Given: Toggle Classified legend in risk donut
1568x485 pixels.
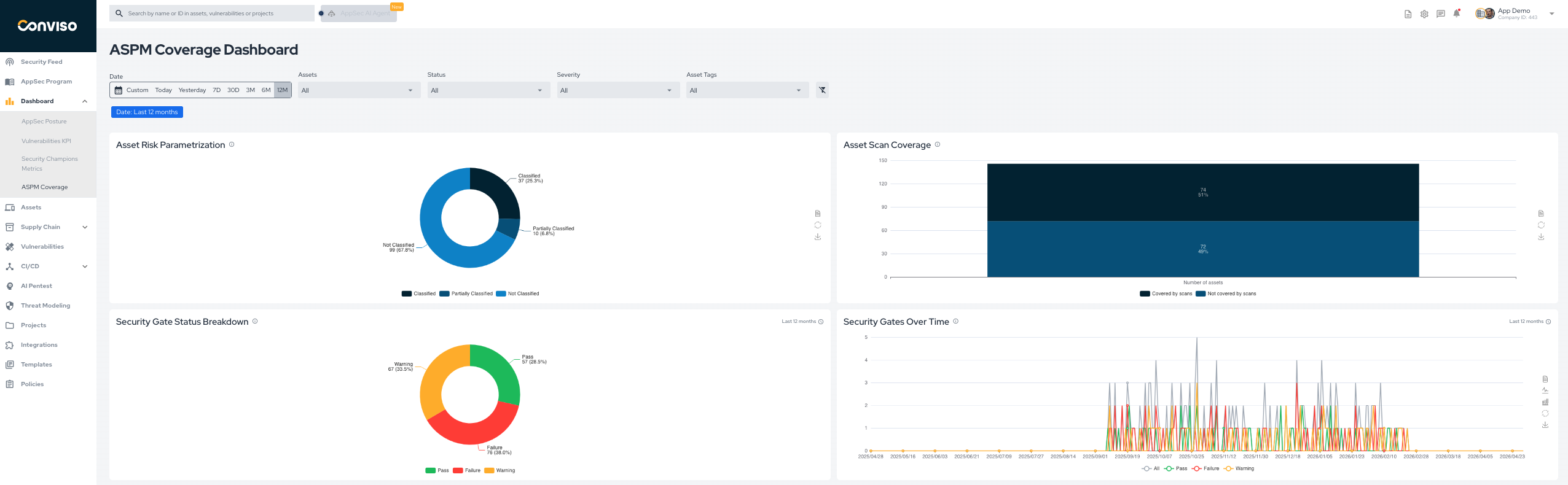Looking at the screenshot, I should [x=418, y=293].
